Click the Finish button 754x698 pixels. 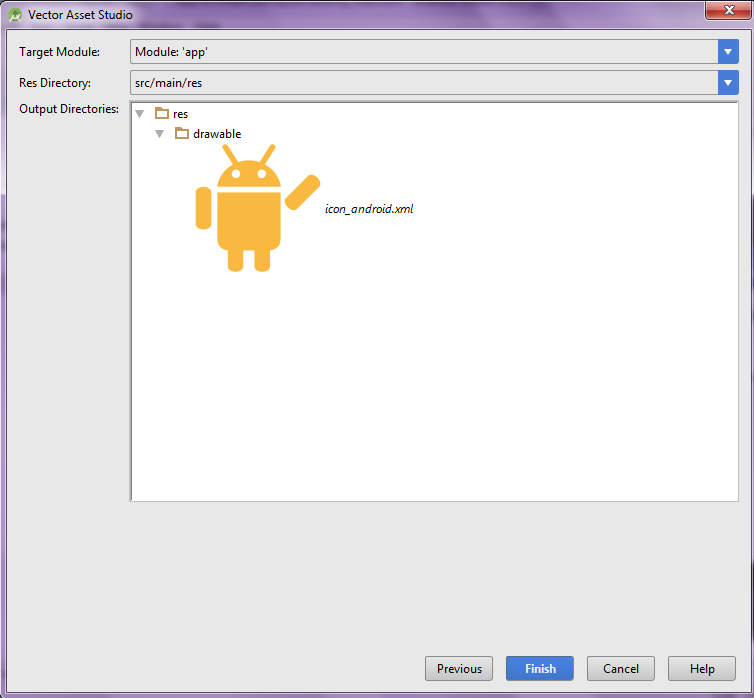(540, 668)
